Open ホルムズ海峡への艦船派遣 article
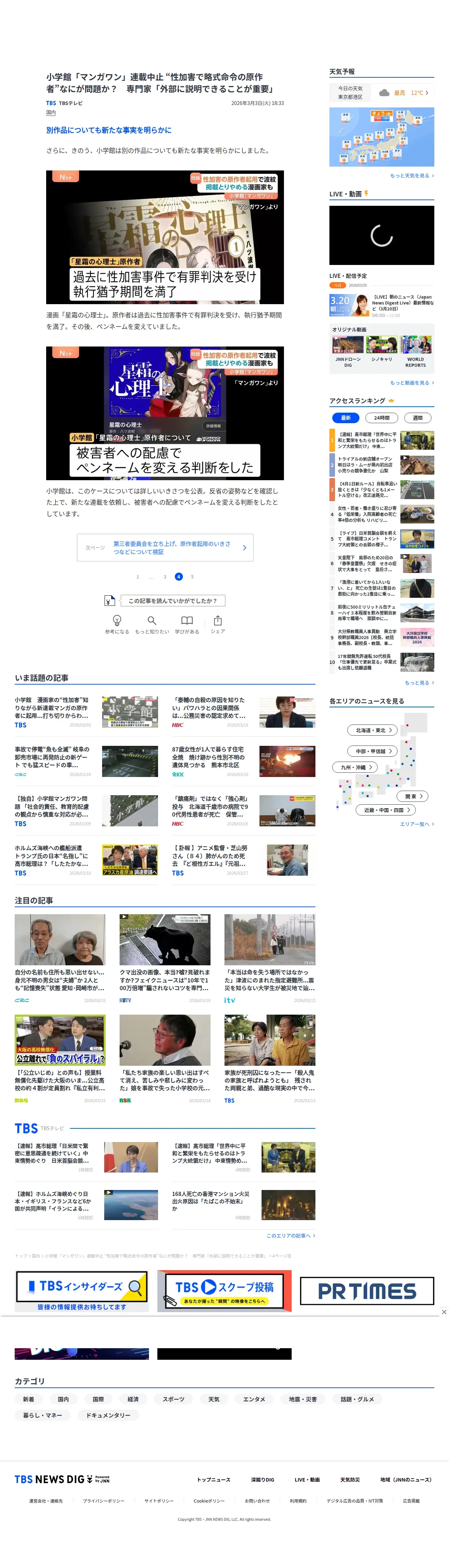449x1568 pixels. (86, 860)
